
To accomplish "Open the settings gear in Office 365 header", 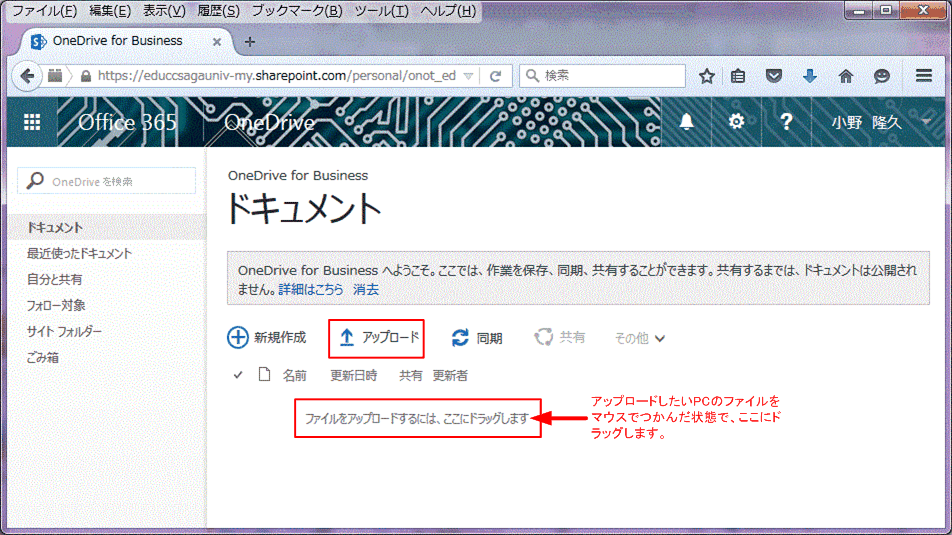I will pos(736,122).
